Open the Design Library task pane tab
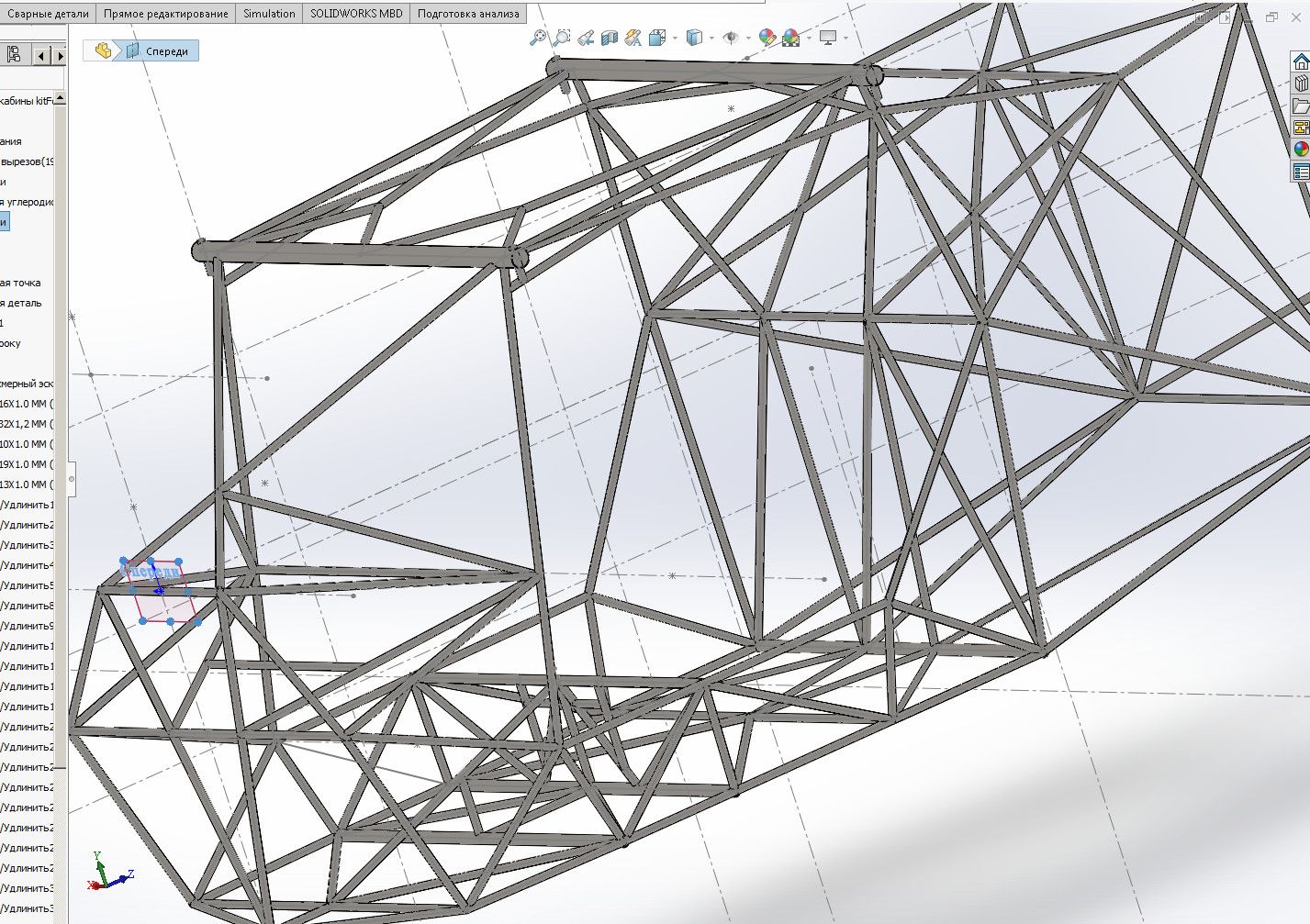 pyautogui.click(x=1301, y=83)
